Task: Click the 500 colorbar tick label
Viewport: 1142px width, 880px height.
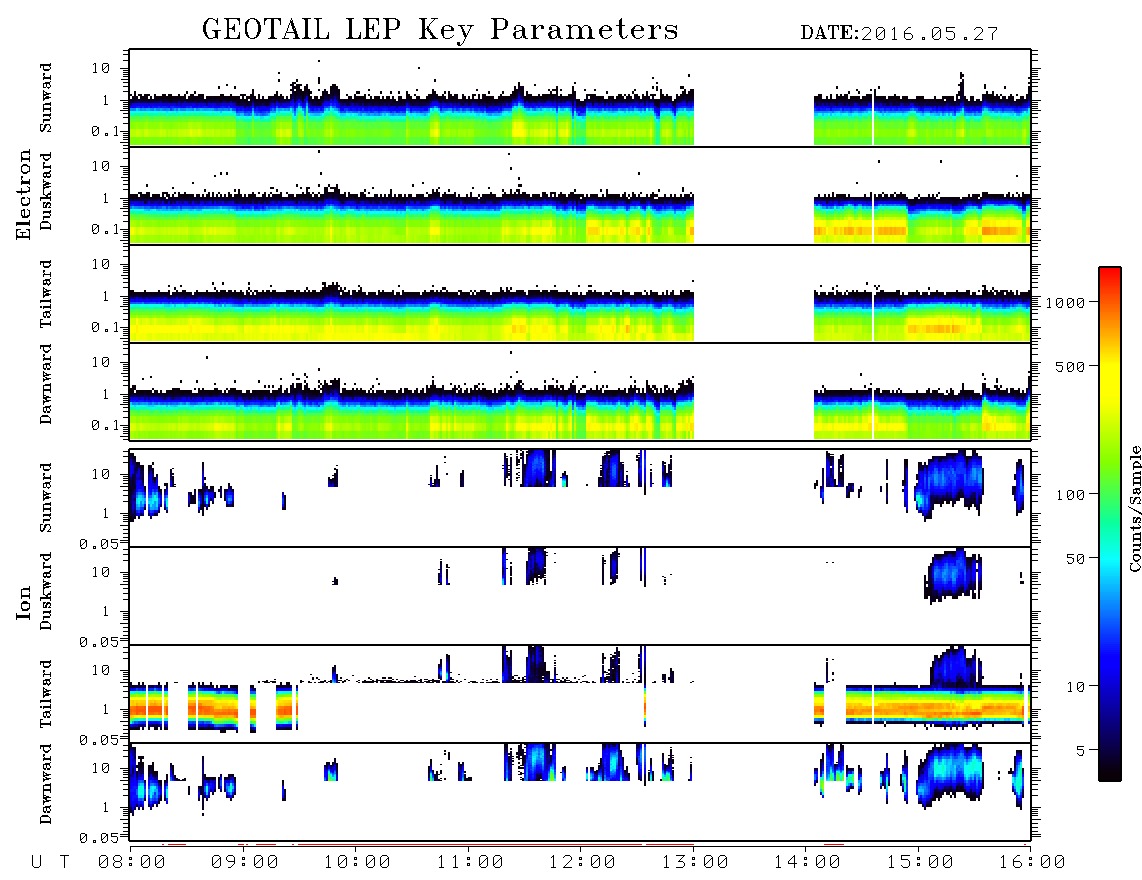Action: 1070,366
